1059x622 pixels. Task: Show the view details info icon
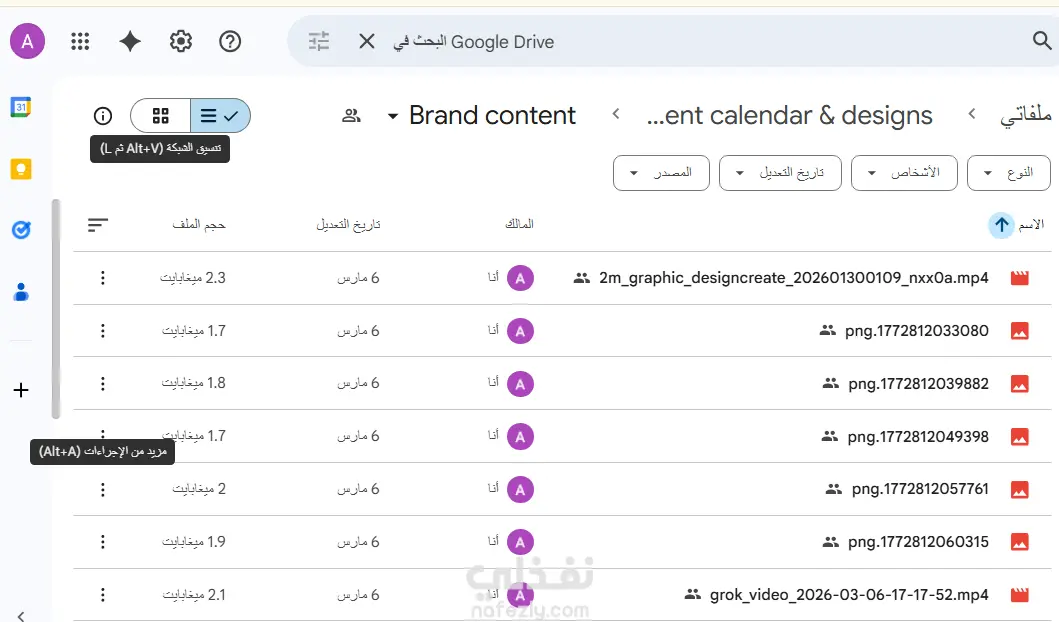click(103, 116)
